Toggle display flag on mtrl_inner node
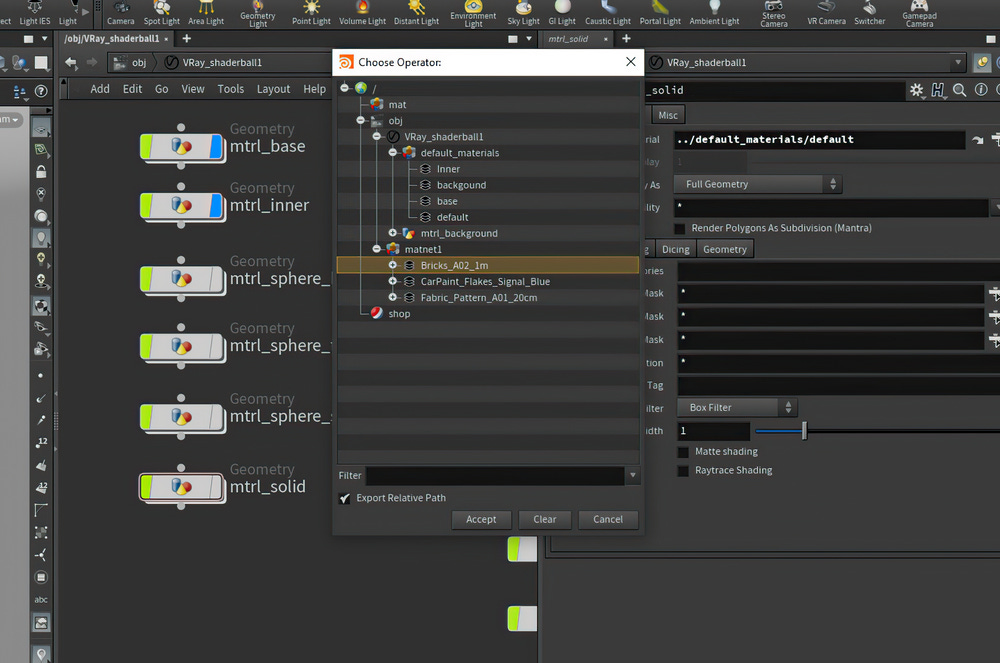The image size is (1000, 663). point(217,206)
